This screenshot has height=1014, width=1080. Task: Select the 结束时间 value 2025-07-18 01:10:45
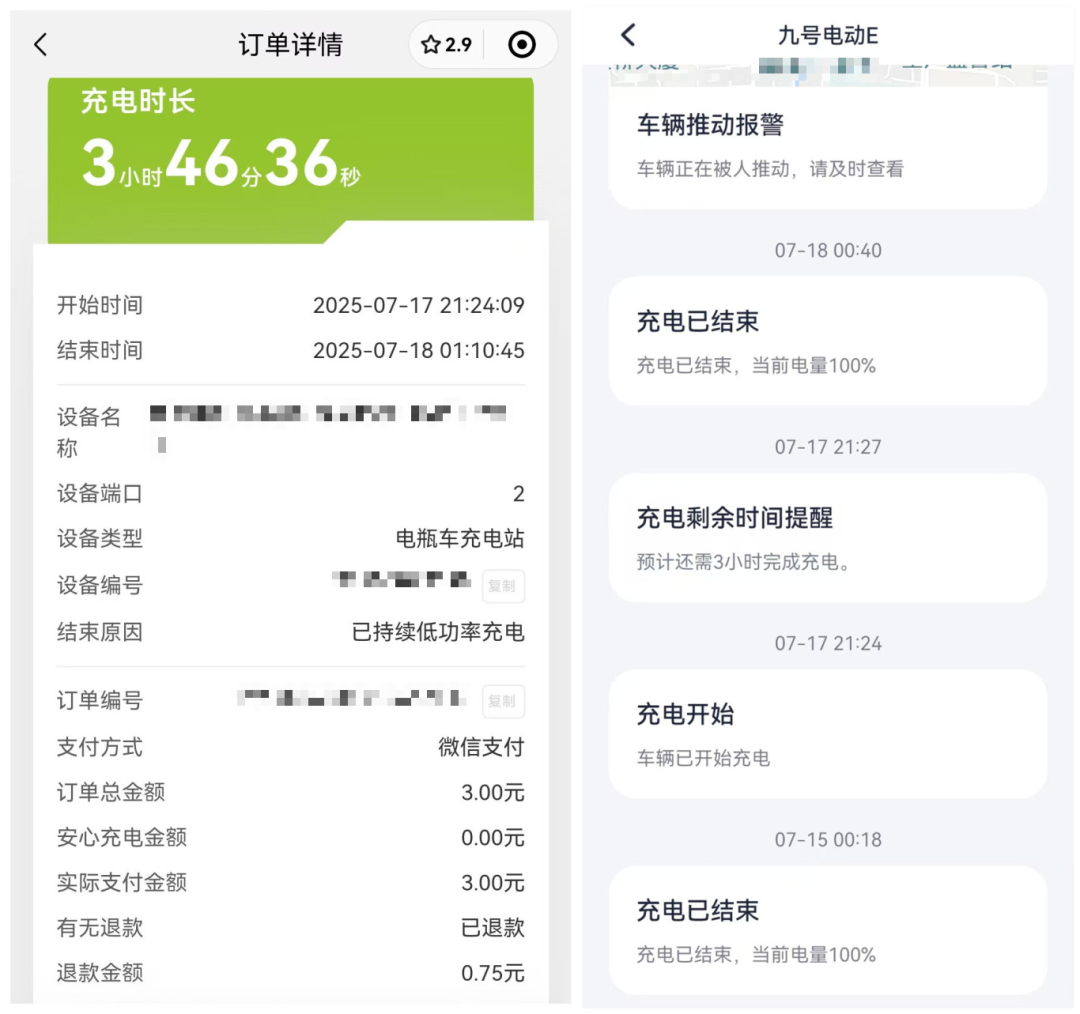418,351
